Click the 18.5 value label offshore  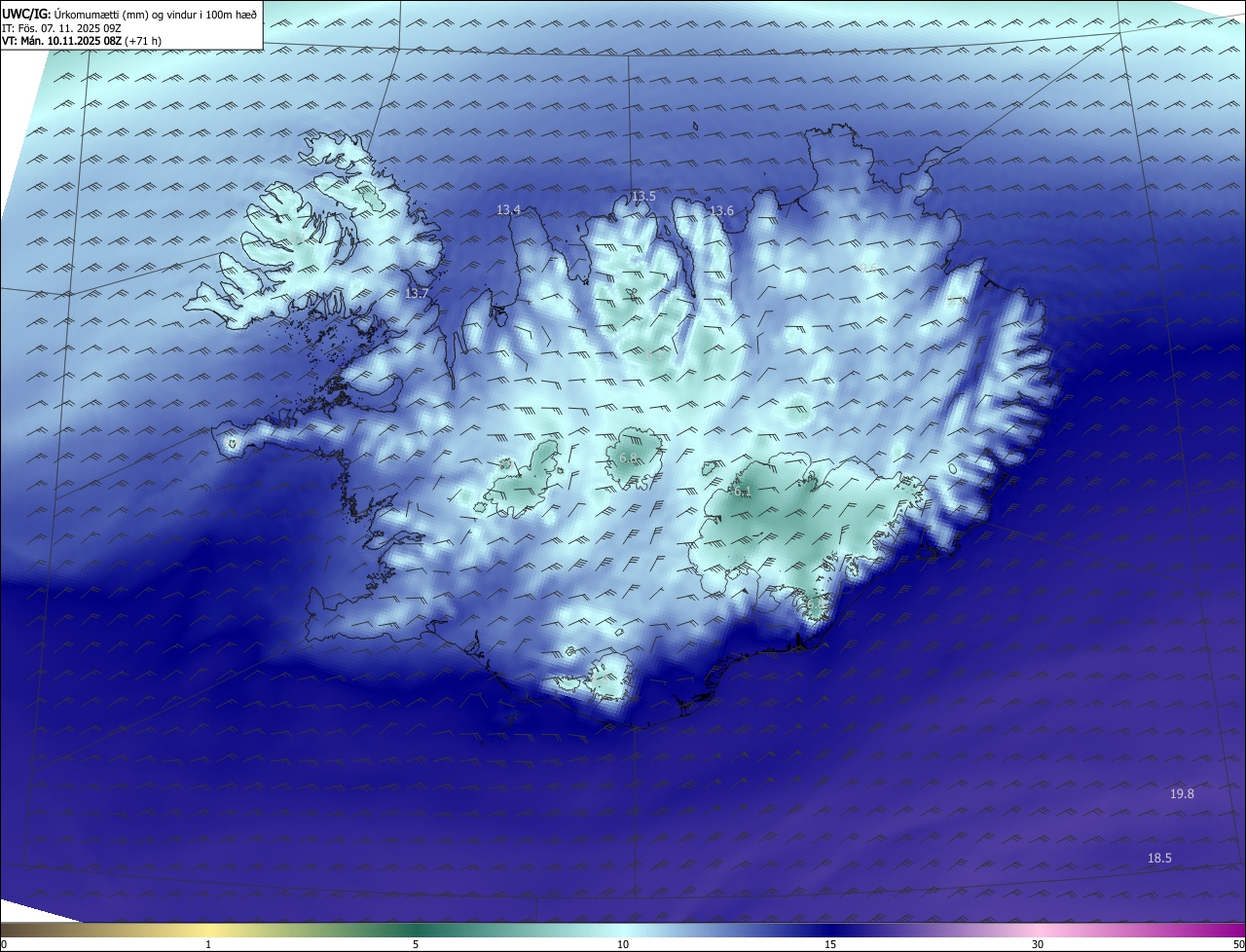1159,858
